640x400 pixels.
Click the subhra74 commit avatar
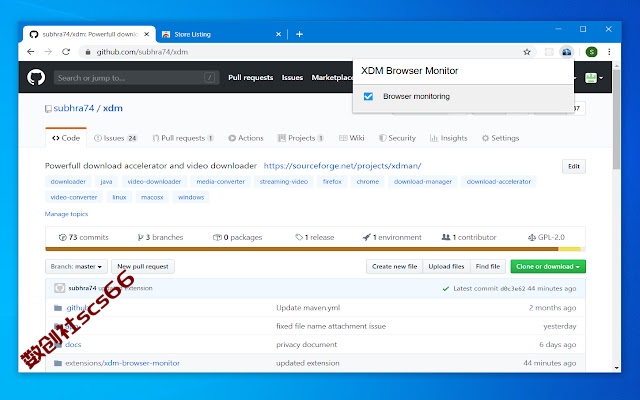tap(60, 288)
